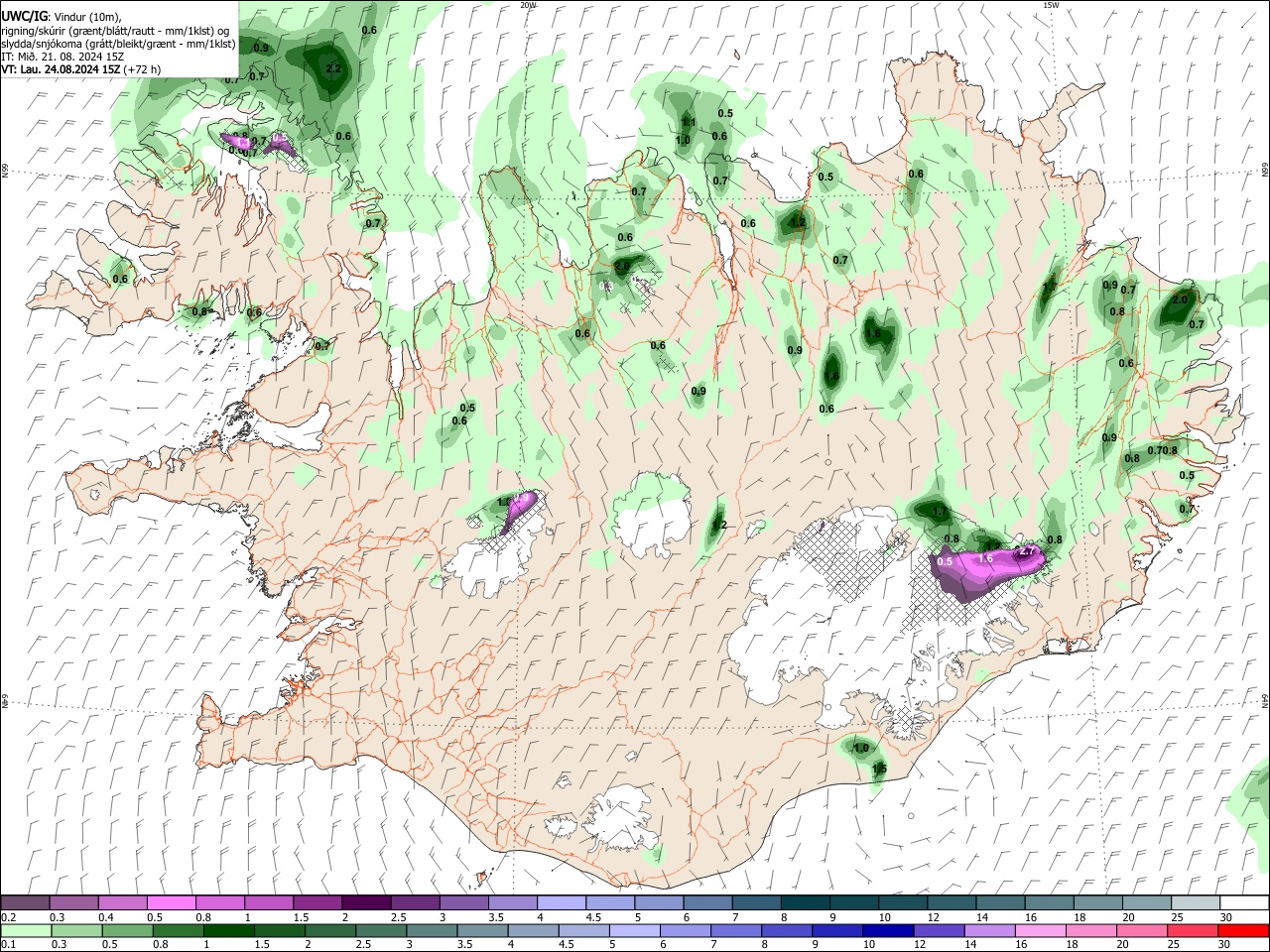This screenshot has width=1270, height=952.
Task: Click the bold UWC/IG title text
Action: pyautogui.click(x=24, y=16)
